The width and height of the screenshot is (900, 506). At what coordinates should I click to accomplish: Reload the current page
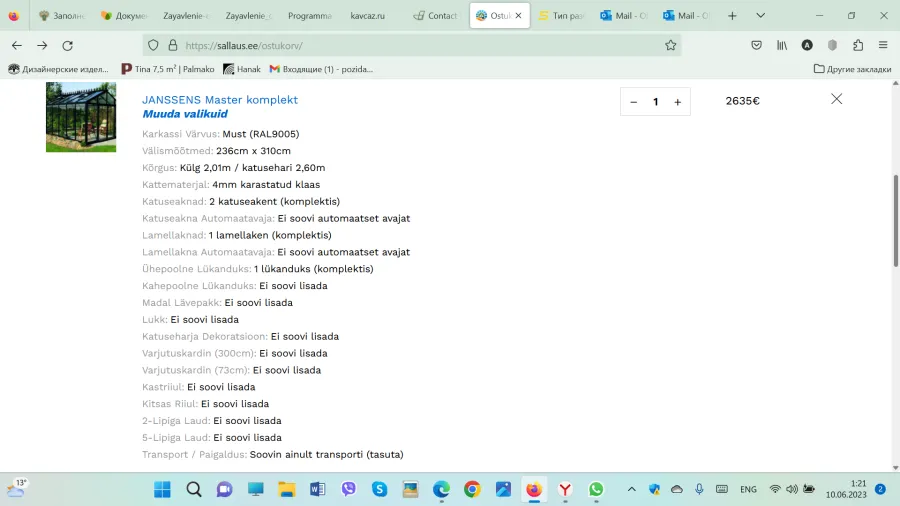(68, 45)
